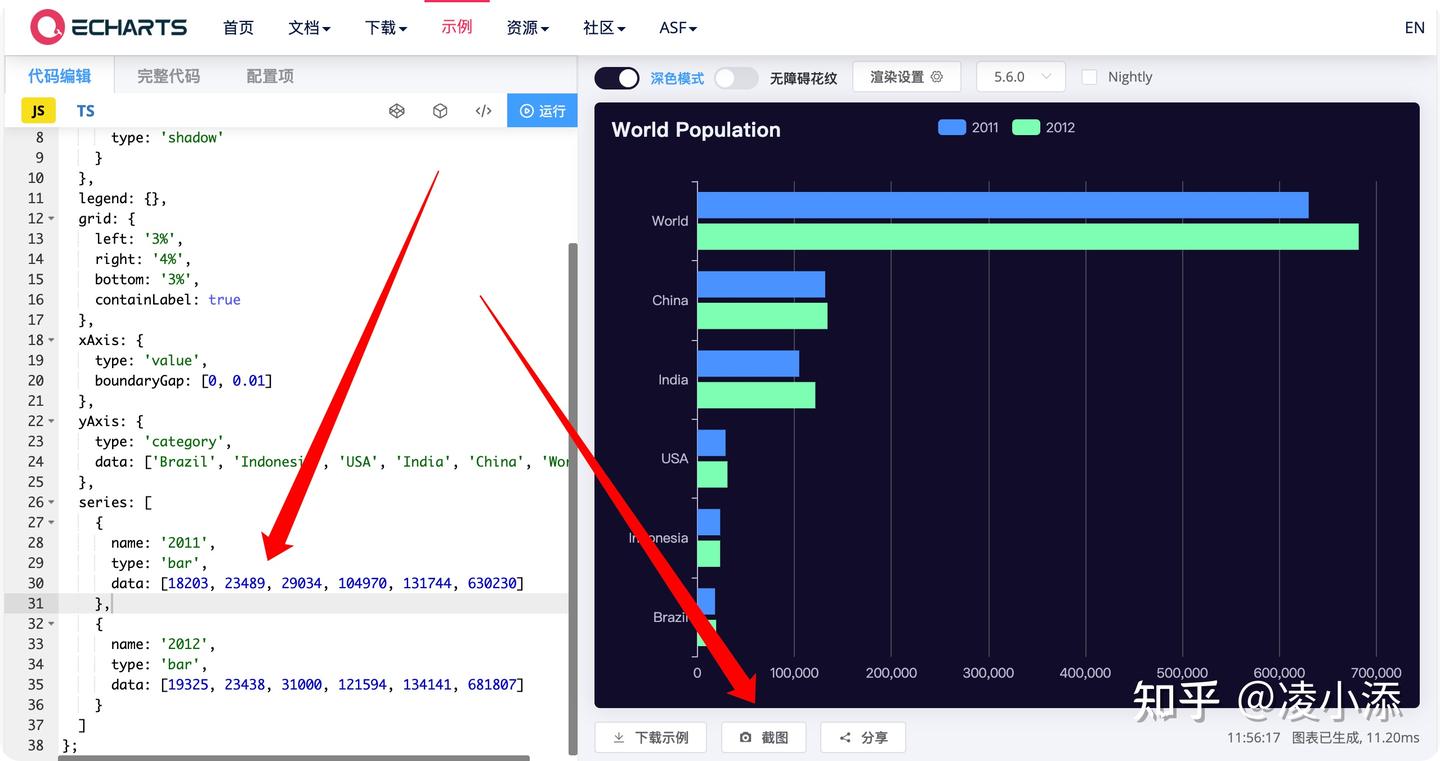Click the World 2012 green bar

pos(1028,237)
